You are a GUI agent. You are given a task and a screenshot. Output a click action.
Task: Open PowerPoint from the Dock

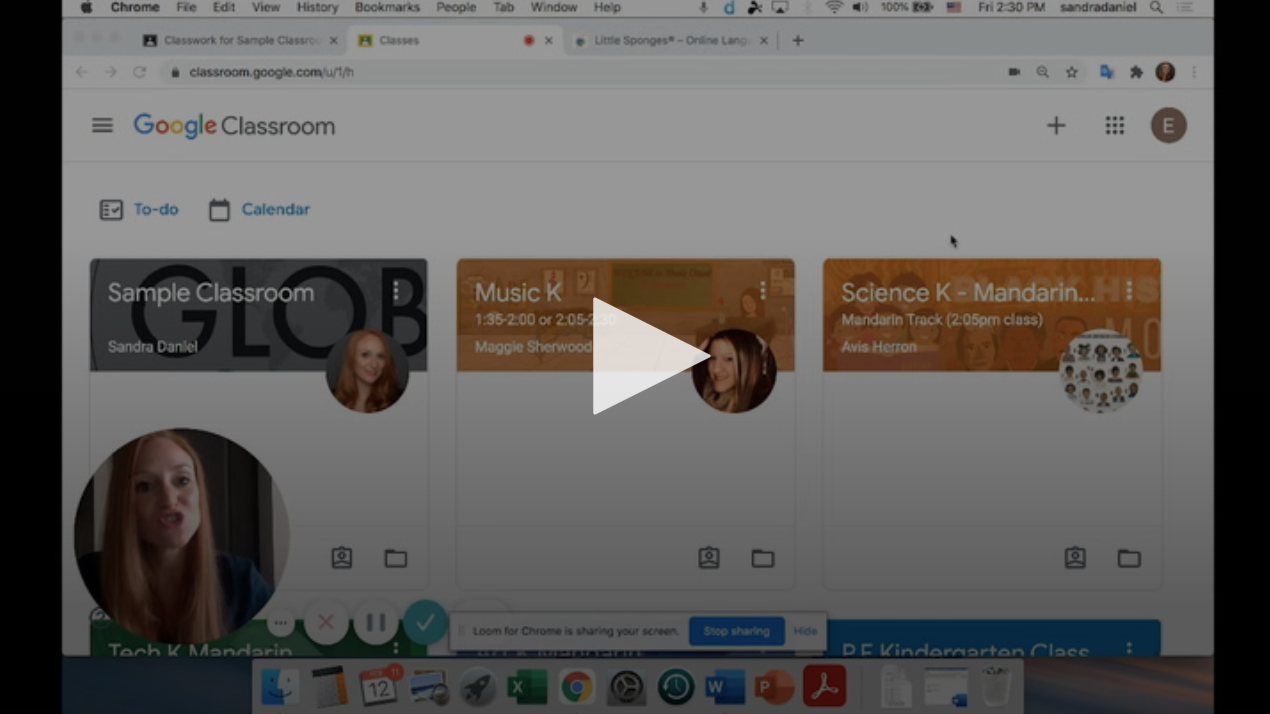pyautogui.click(x=775, y=687)
